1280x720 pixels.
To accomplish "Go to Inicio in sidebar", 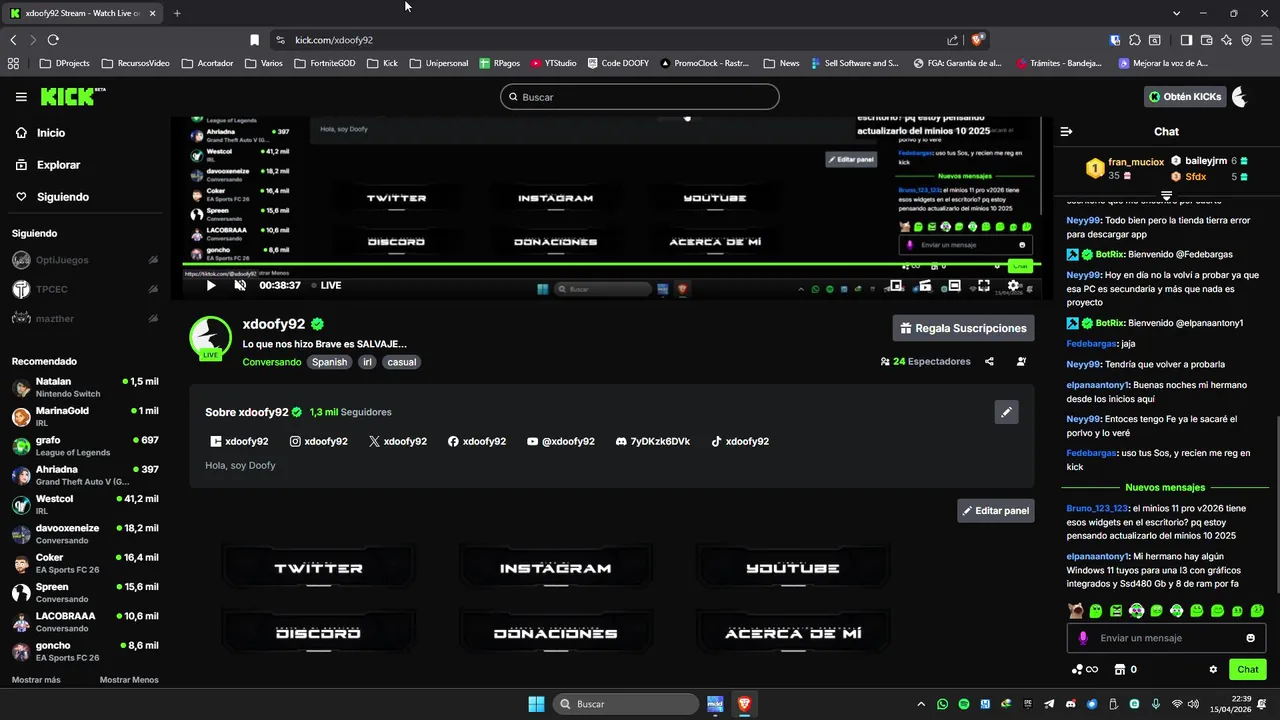I will [40, 133].
